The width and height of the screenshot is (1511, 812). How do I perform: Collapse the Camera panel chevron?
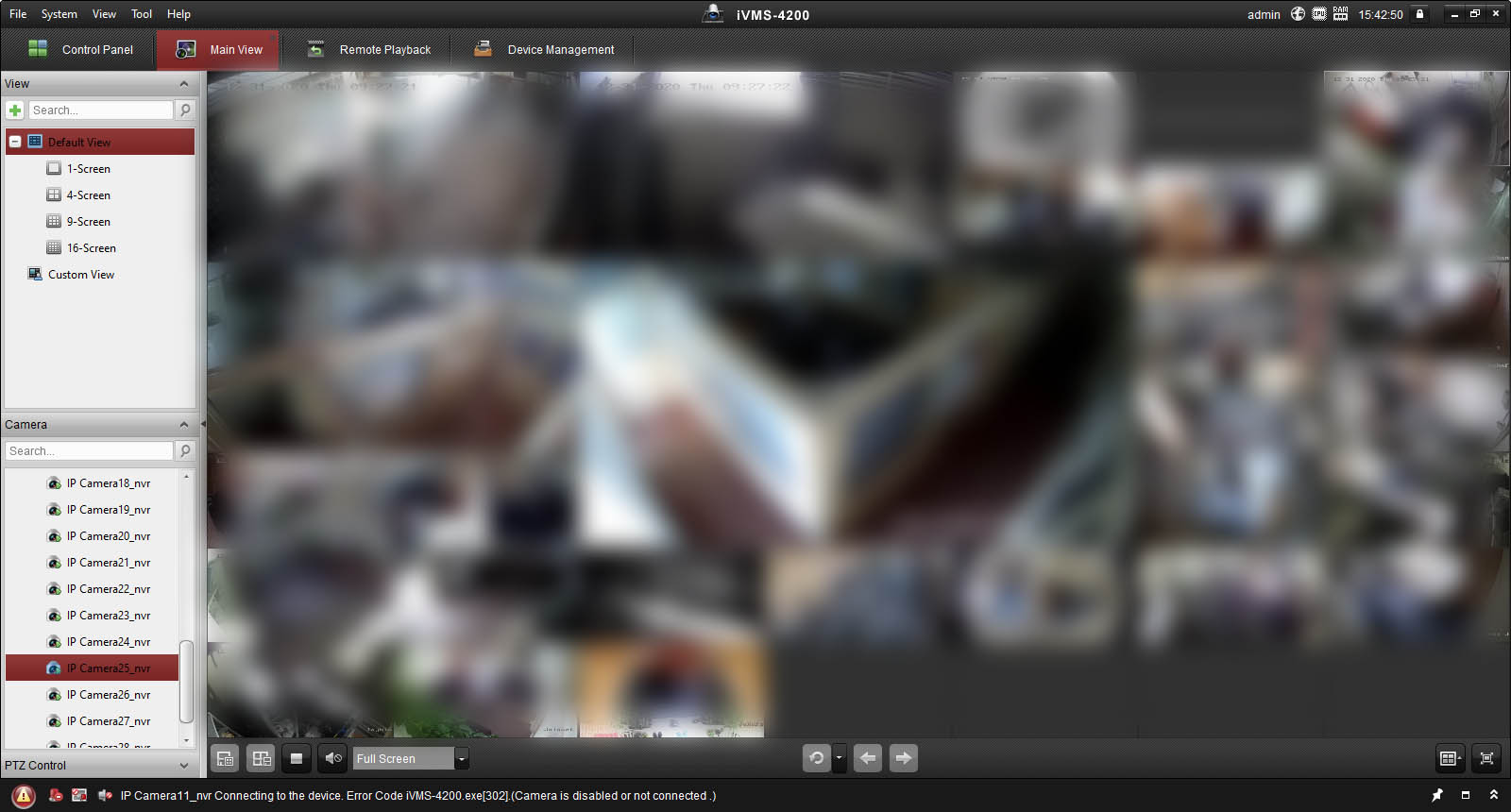pyautogui.click(x=184, y=425)
